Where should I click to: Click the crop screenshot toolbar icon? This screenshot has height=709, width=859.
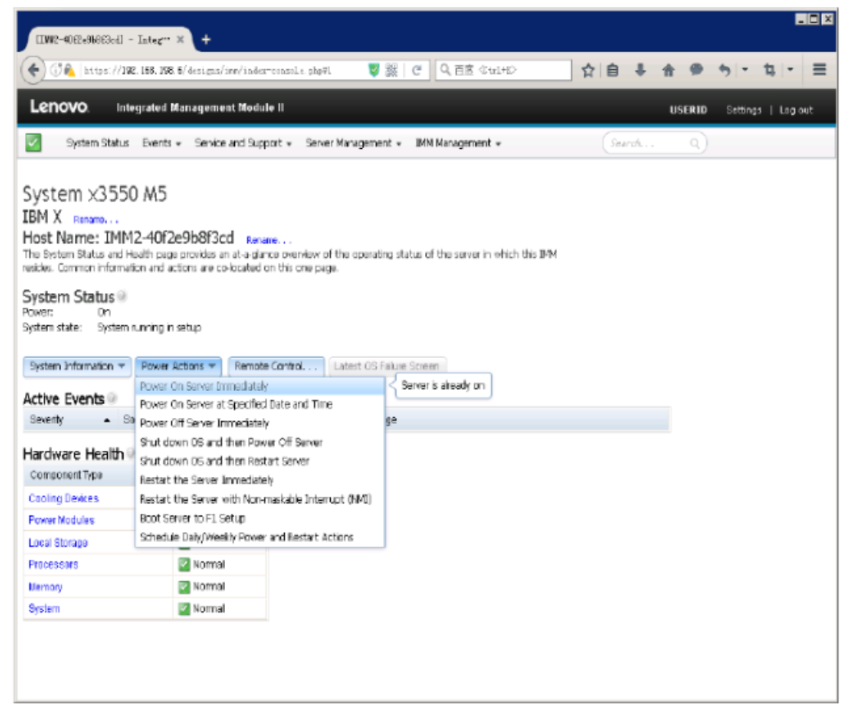[770, 70]
